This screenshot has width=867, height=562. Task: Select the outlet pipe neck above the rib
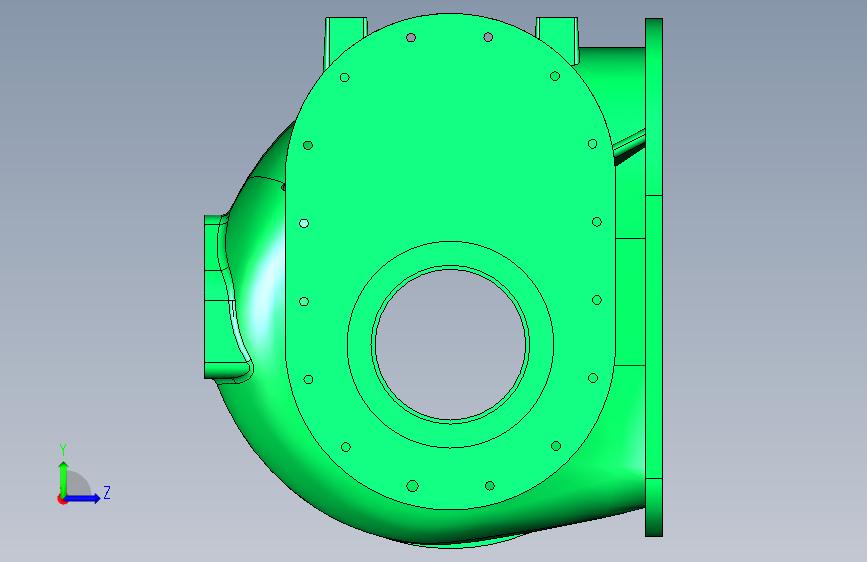coord(617,89)
